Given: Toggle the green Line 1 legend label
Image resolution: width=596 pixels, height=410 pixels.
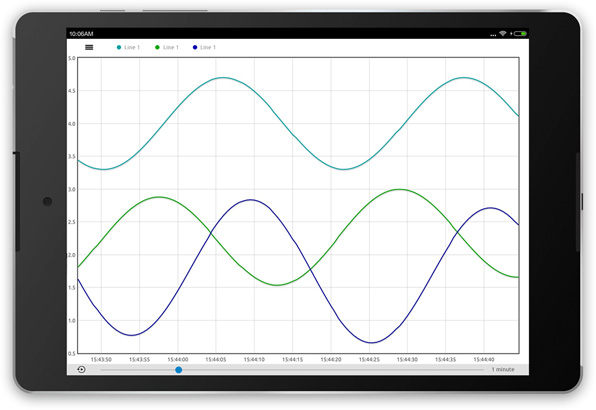Looking at the screenshot, I should (171, 47).
